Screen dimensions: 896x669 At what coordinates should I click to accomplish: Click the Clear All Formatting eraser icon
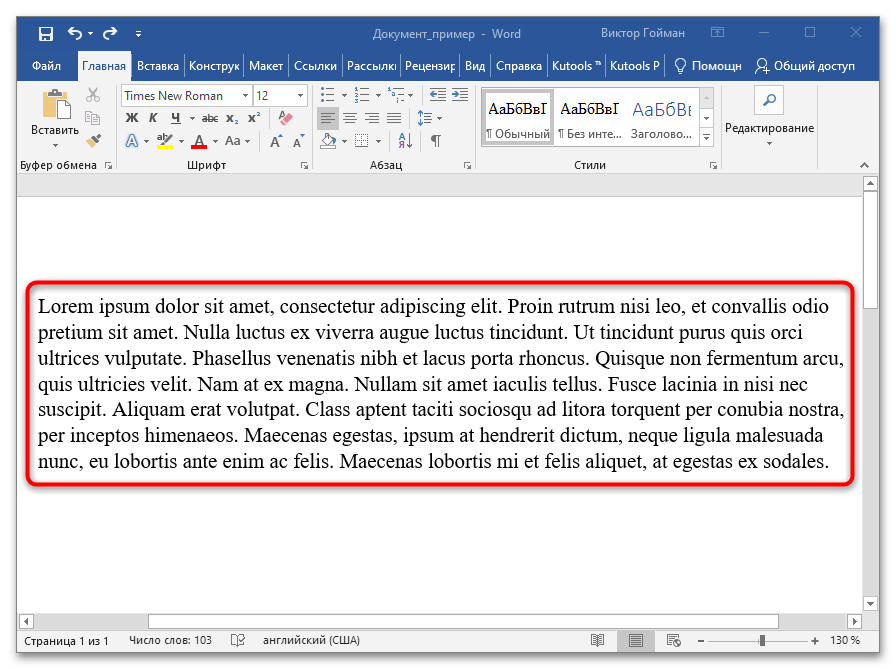point(285,118)
